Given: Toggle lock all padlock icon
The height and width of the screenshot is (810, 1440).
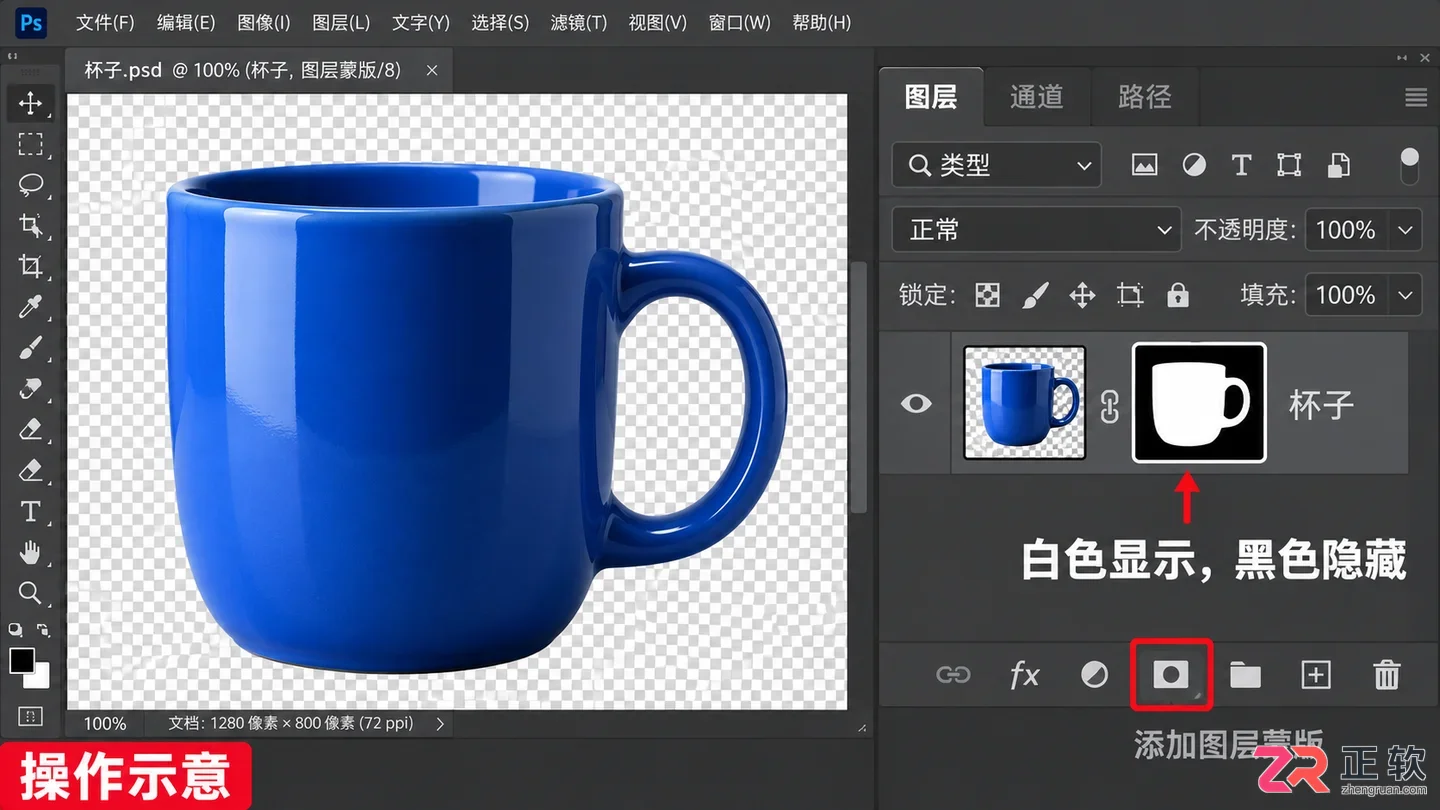Looking at the screenshot, I should [x=1178, y=295].
